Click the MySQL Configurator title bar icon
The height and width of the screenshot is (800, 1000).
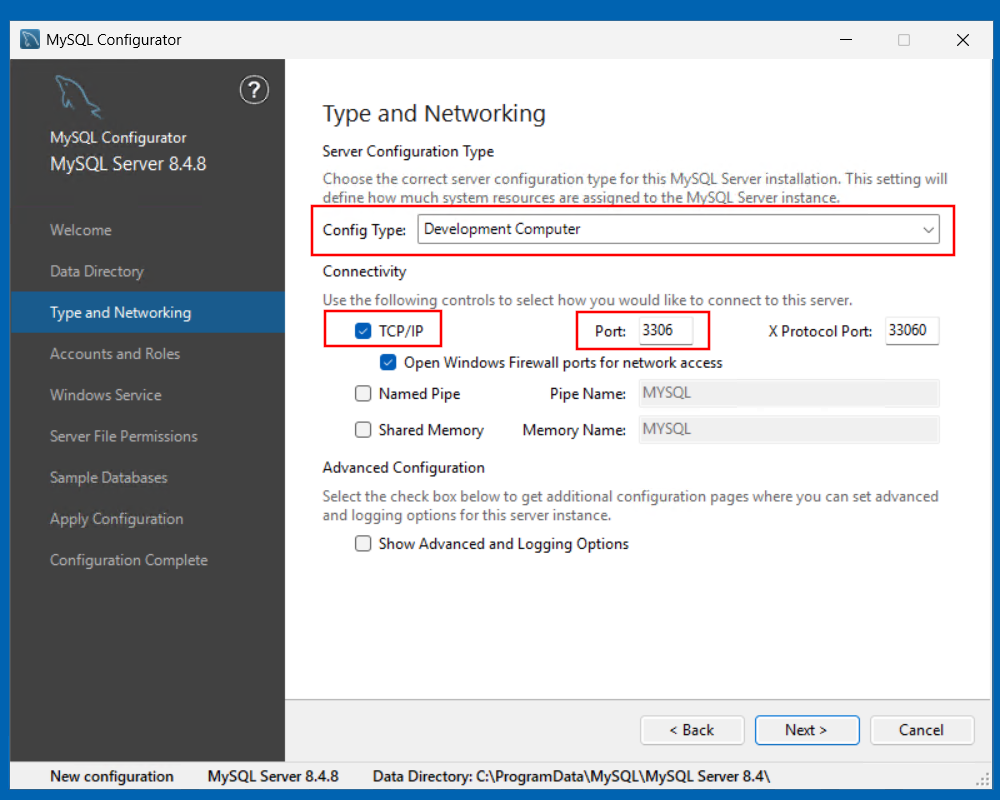pyautogui.click(x=30, y=40)
